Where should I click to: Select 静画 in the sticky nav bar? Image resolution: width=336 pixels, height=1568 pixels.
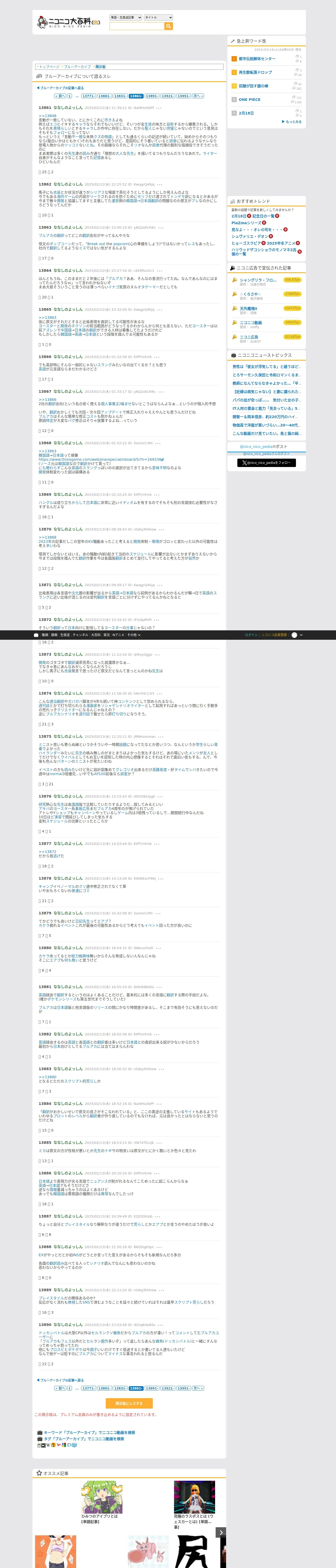[54, 635]
